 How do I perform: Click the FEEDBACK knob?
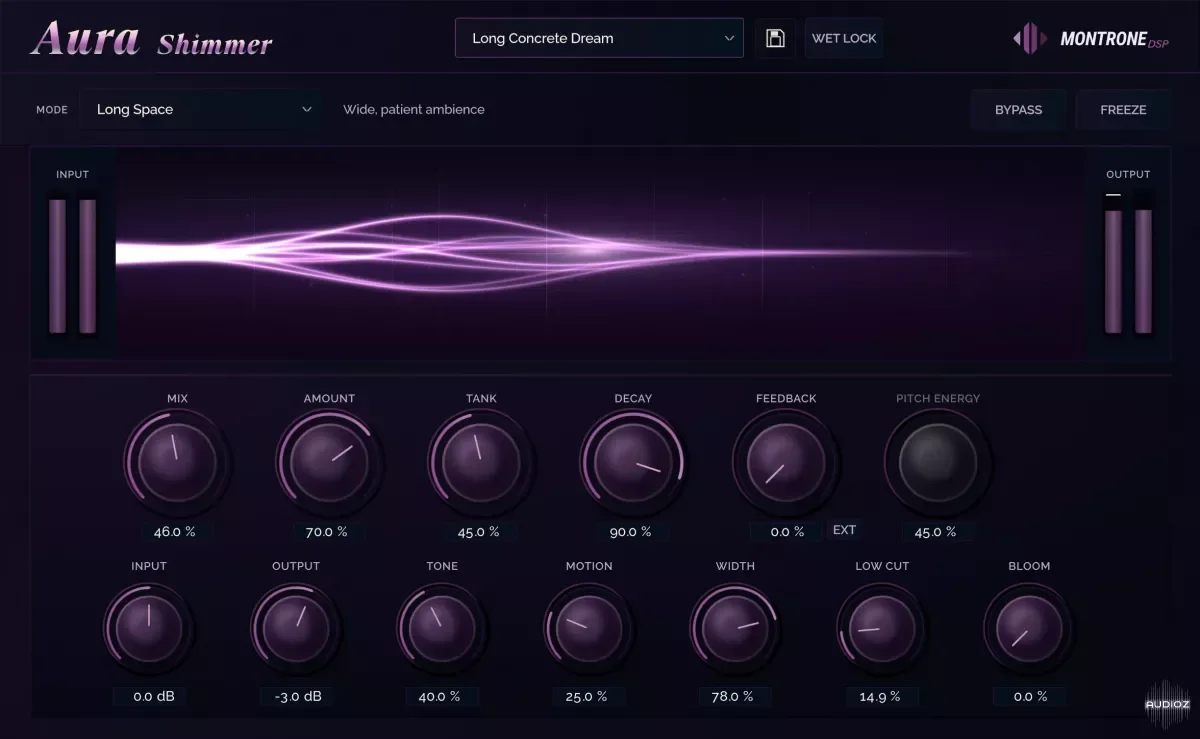[x=784, y=461]
